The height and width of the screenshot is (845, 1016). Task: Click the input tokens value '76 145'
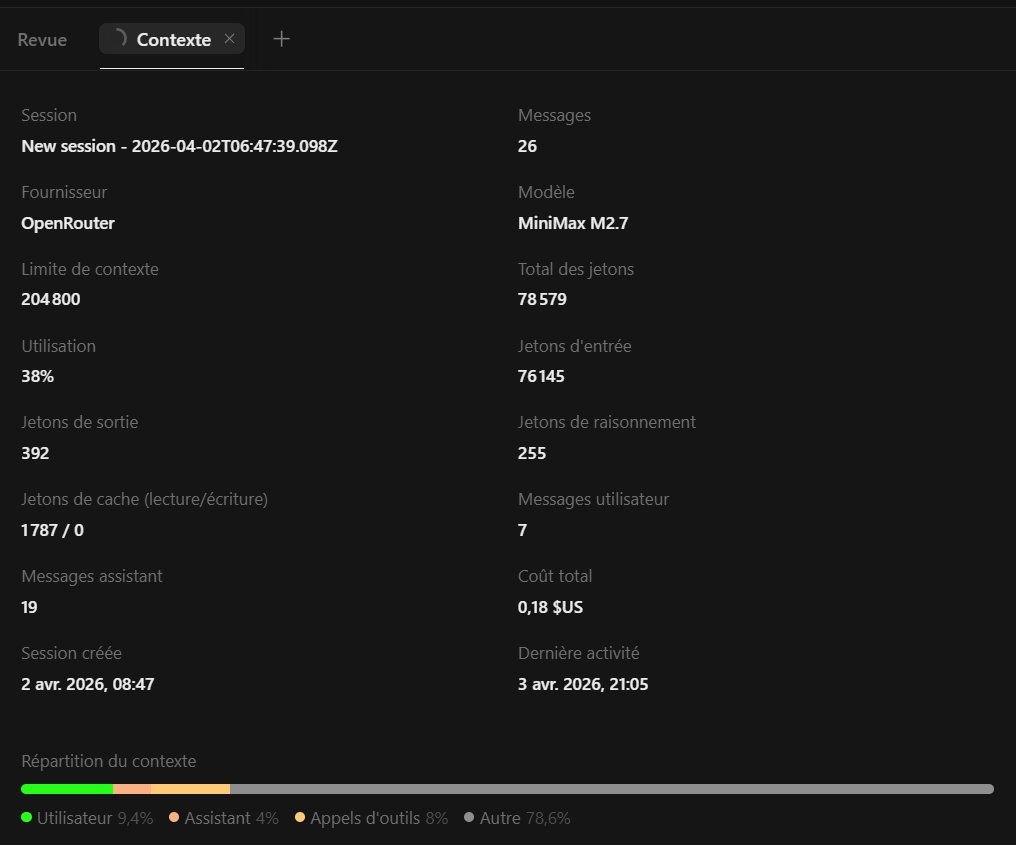(x=541, y=376)
